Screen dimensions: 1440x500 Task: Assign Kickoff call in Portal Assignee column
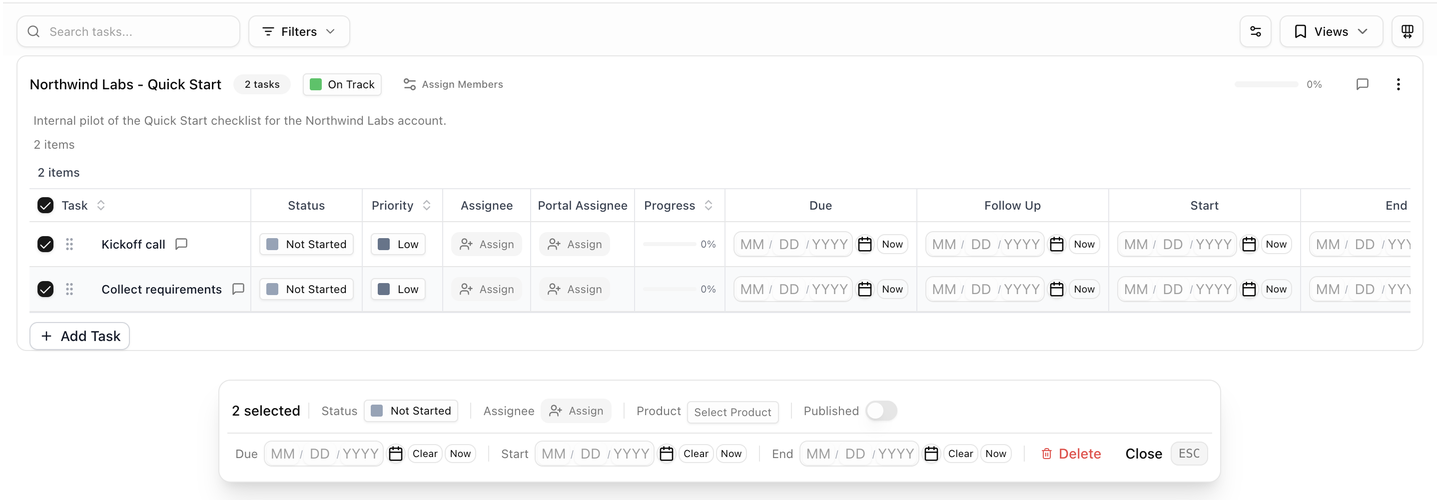[x=575, y=244]
